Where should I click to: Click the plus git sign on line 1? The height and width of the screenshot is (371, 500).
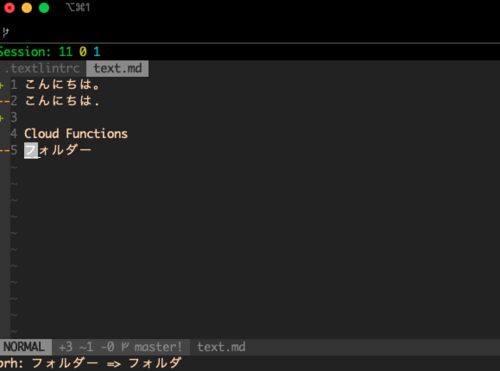(x=2, y=85)
